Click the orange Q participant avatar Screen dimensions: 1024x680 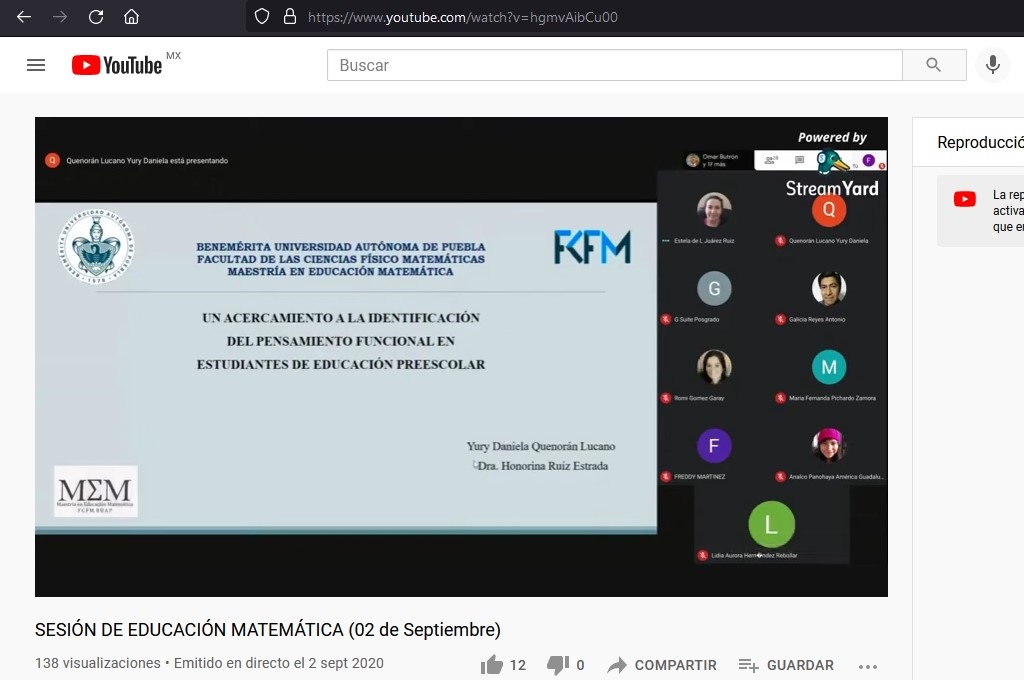click(x=829, y=210)
